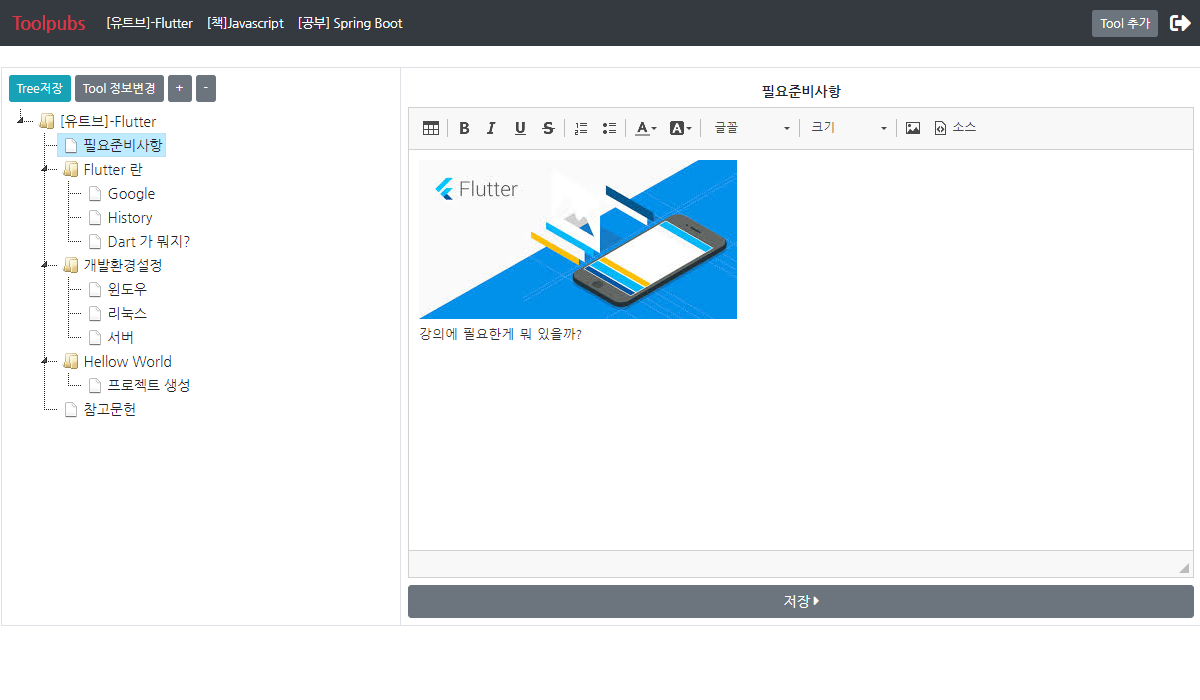Image resolution: width=1200 pixels, height=700 pixels.
Task: Select the Dart 가 뭐지? tree item
Action: [x=149, y=242]
